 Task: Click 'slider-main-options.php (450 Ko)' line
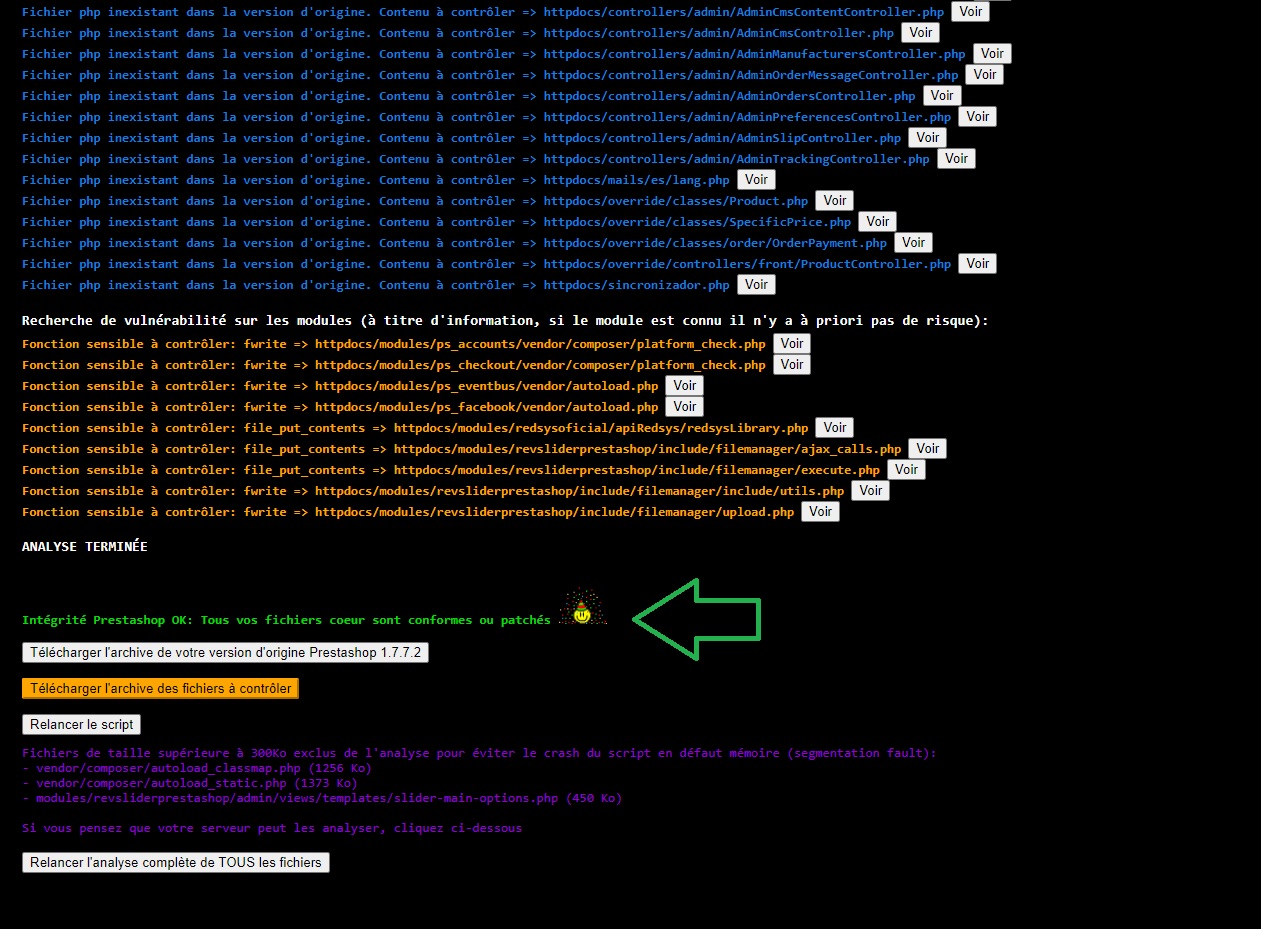click(x=322, y=798)
